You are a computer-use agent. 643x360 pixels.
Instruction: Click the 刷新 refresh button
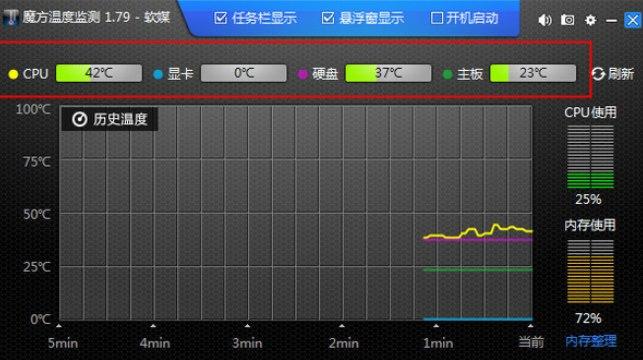[613, 74]
